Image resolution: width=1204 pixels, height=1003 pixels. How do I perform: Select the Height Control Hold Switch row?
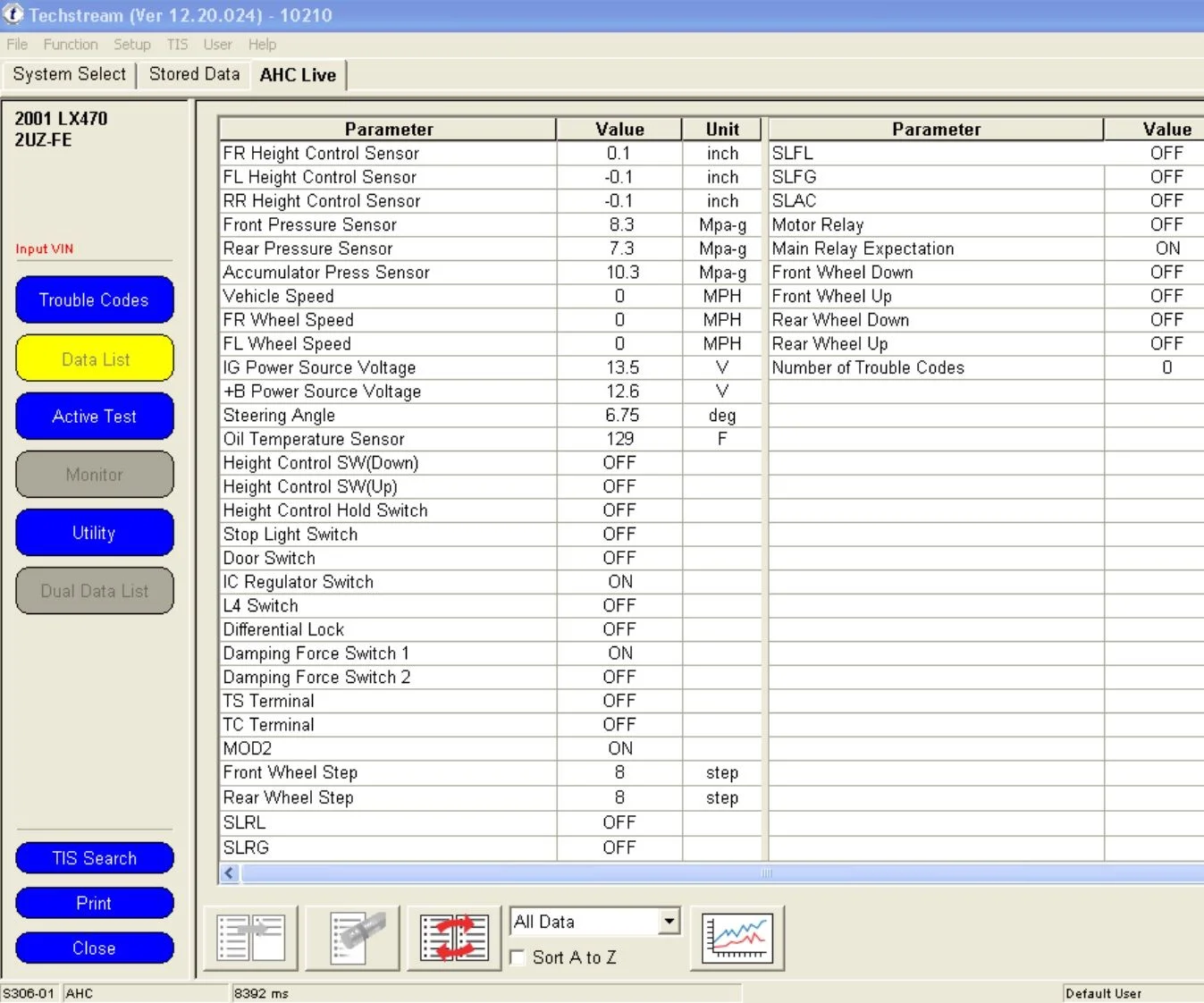click(x=490, y=510)
